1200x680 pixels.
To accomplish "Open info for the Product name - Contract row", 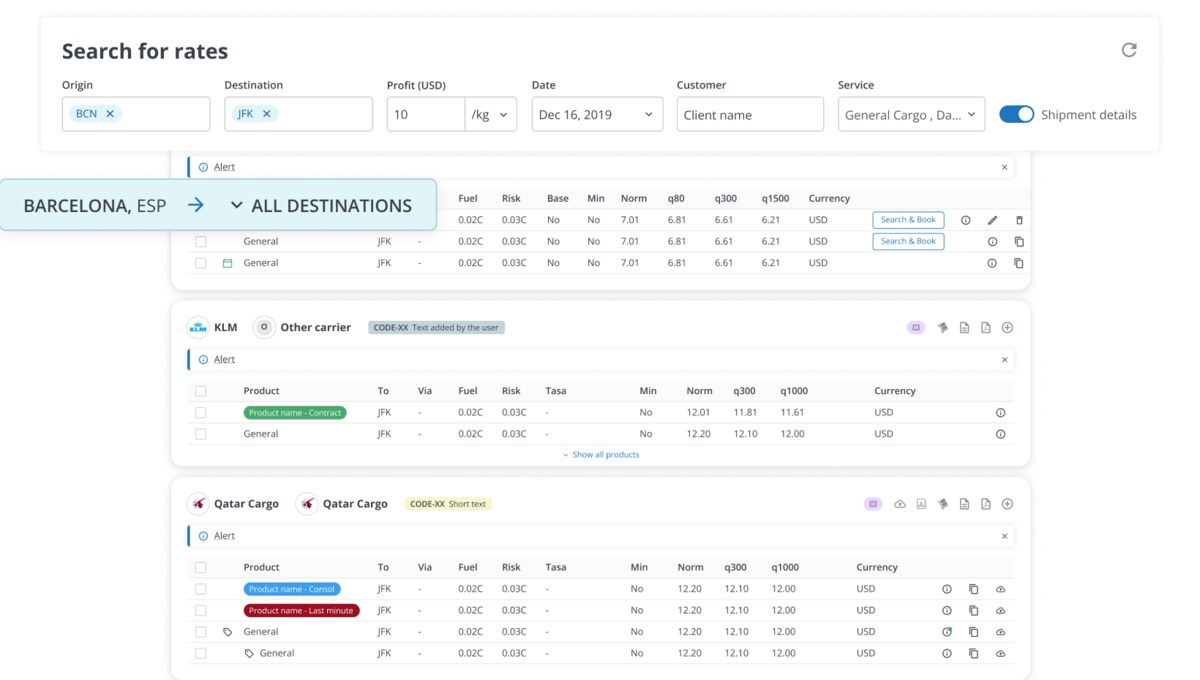I will point(1000,413).
